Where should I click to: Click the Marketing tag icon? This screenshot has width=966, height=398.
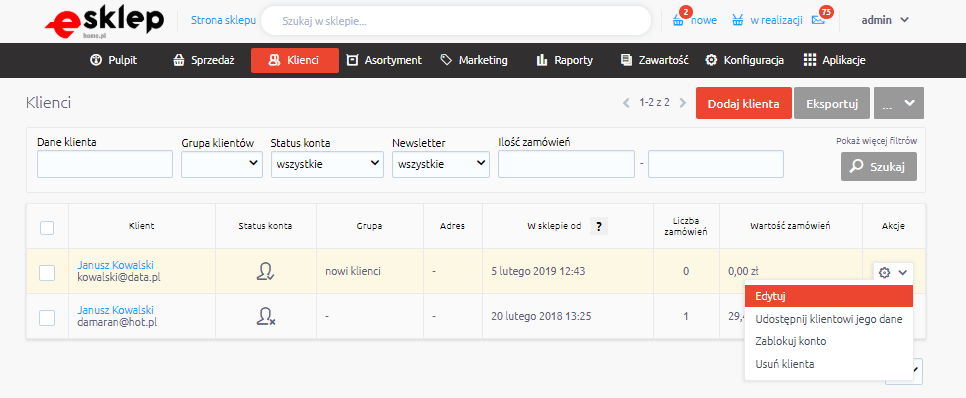[447, 60]
